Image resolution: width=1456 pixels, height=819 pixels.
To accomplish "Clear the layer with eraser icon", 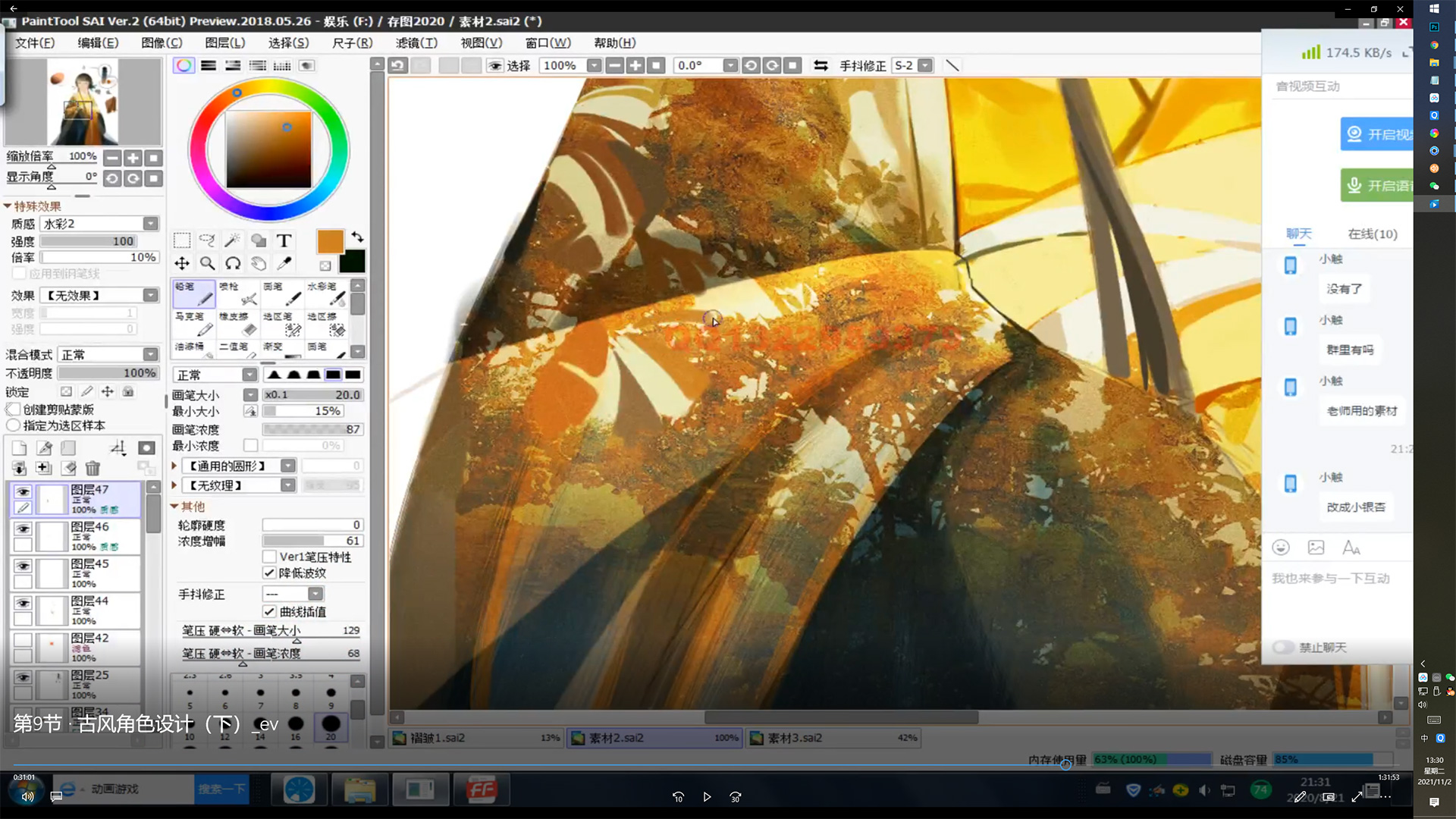I will [x=68, y=468].
